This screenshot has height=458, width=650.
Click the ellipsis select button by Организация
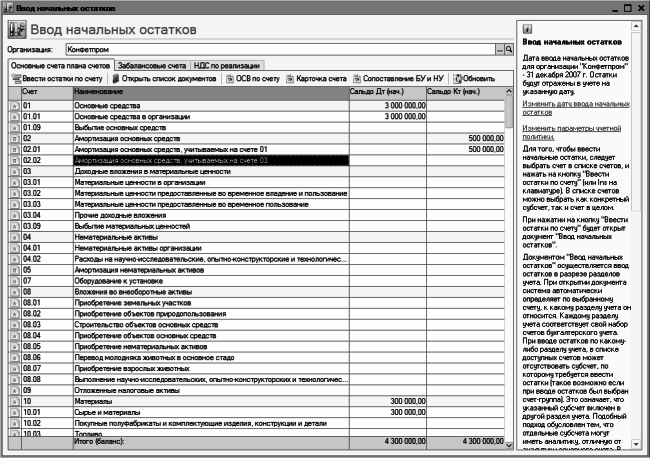(500, 50)
